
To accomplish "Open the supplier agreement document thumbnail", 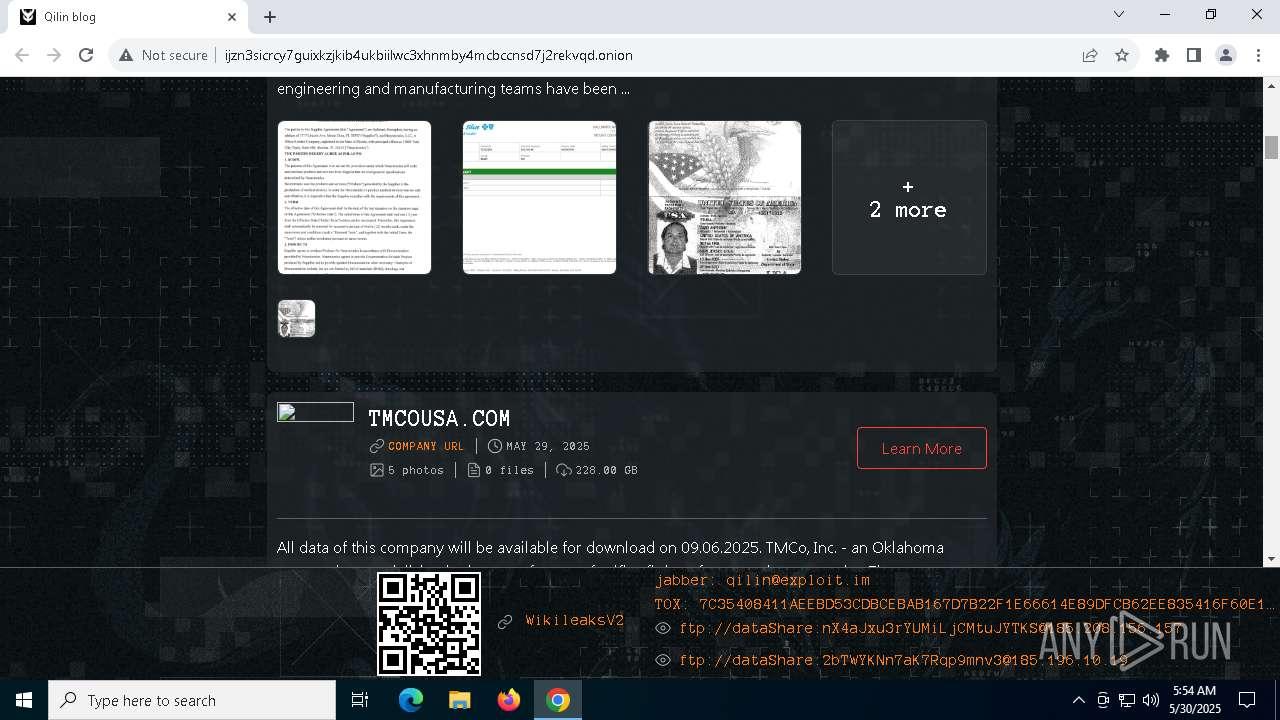I will tap(354, 197).
